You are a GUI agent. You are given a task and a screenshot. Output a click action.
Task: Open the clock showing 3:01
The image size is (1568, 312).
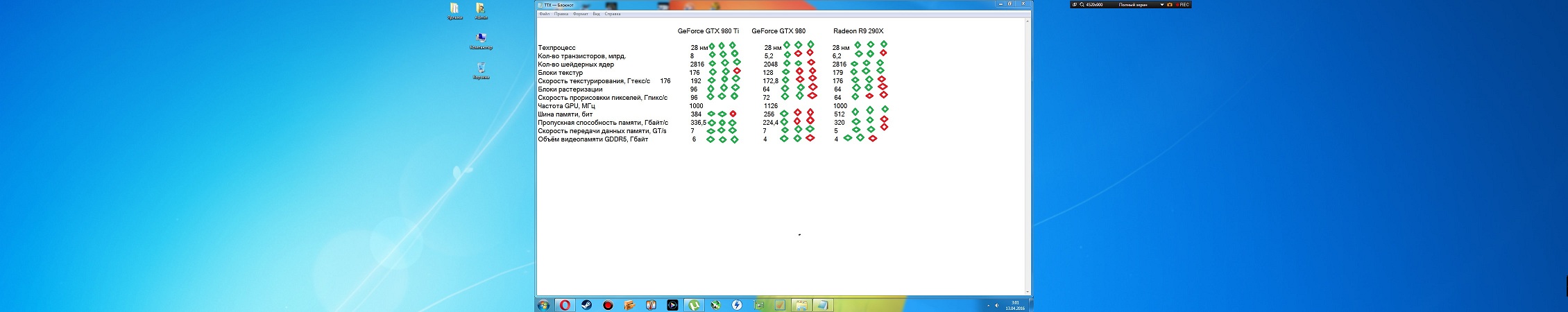1015,306
